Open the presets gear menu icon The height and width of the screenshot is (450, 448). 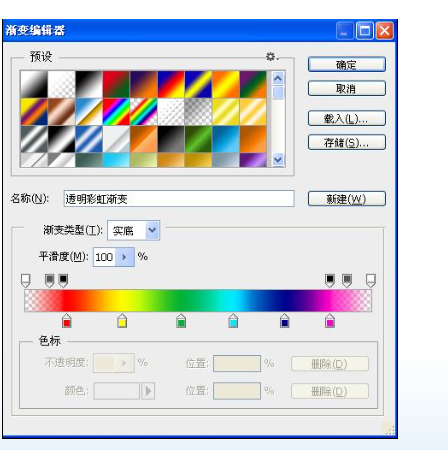tap(272, 57)
